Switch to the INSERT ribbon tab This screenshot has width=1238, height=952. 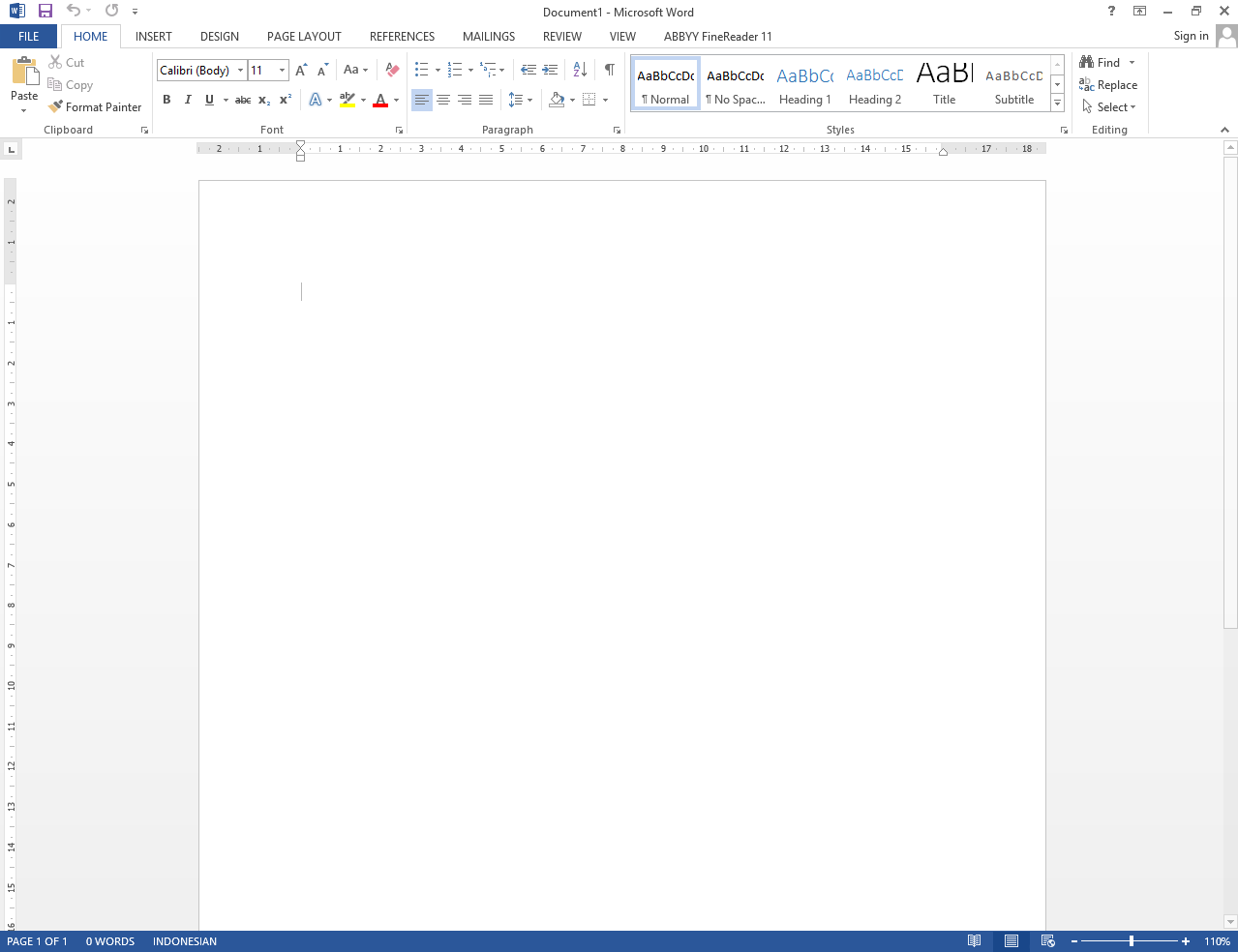(x=153, y=36)
